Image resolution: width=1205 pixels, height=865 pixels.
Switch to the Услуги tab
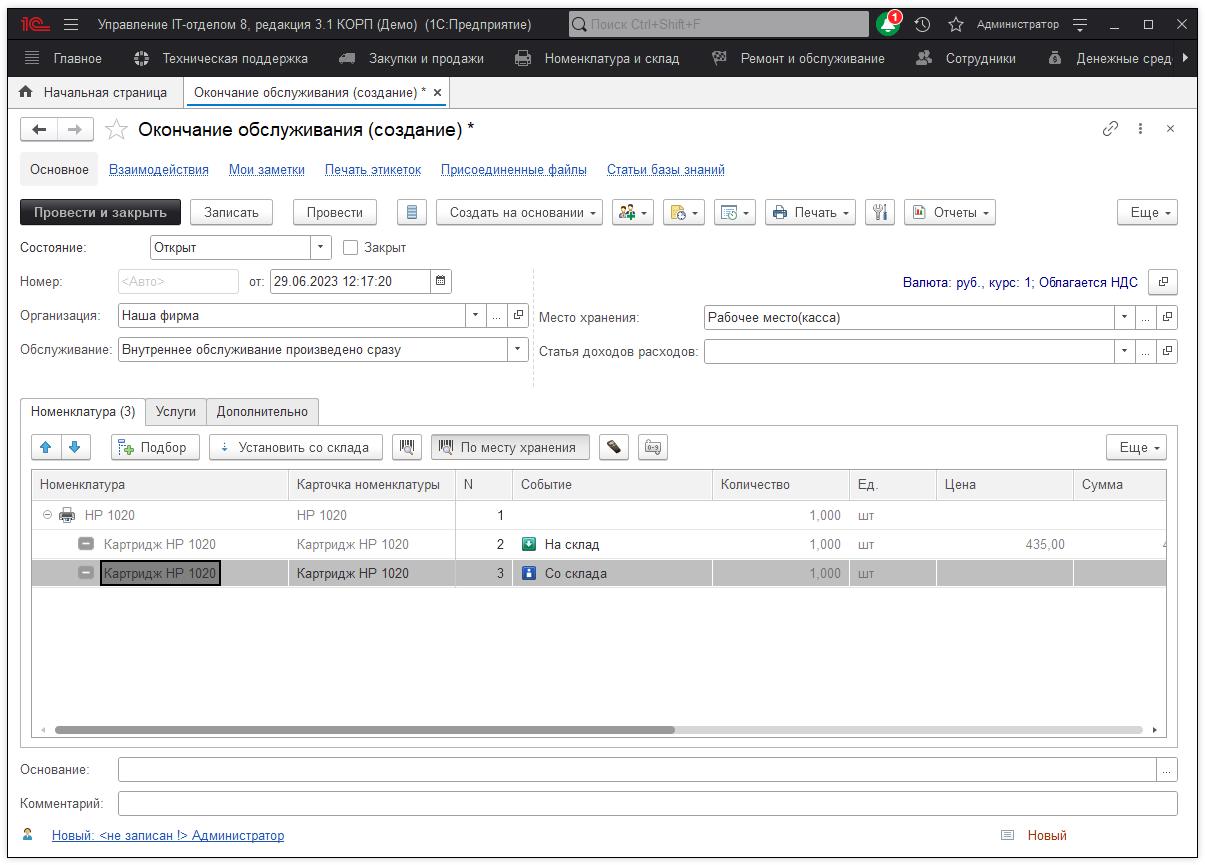point(176,411)
